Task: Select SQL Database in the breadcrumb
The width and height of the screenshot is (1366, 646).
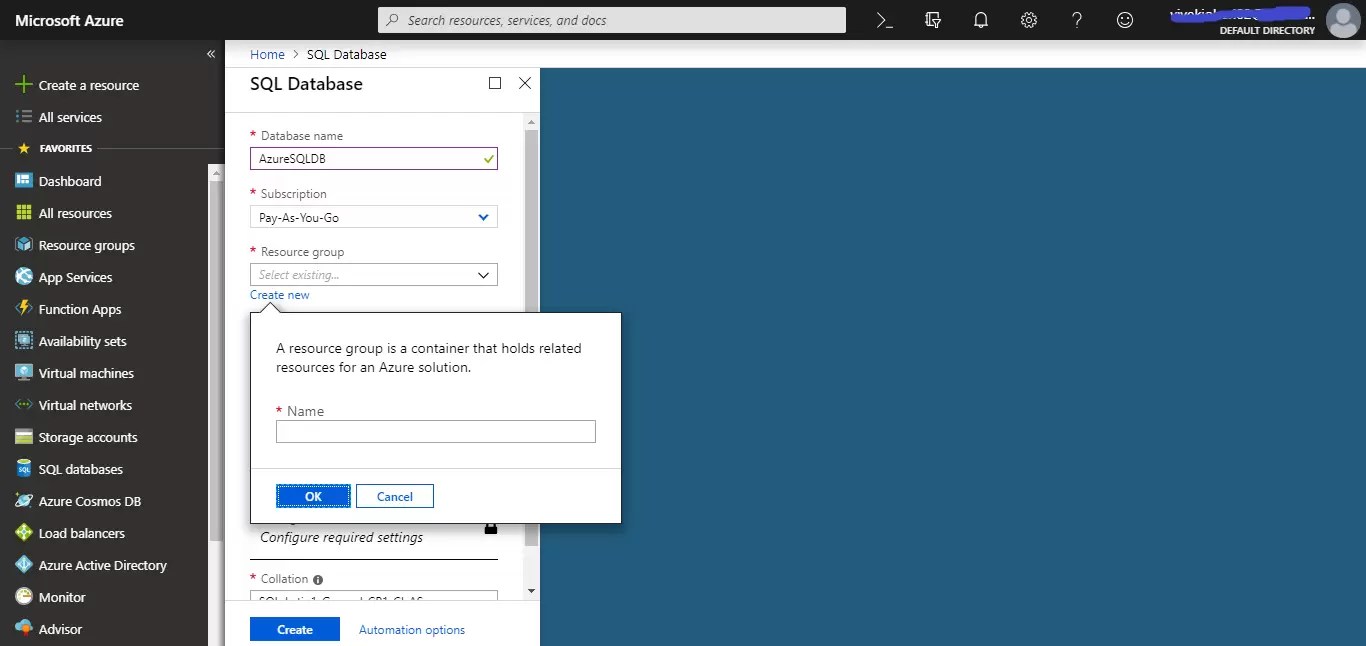Action: click(x=346, y=54)
